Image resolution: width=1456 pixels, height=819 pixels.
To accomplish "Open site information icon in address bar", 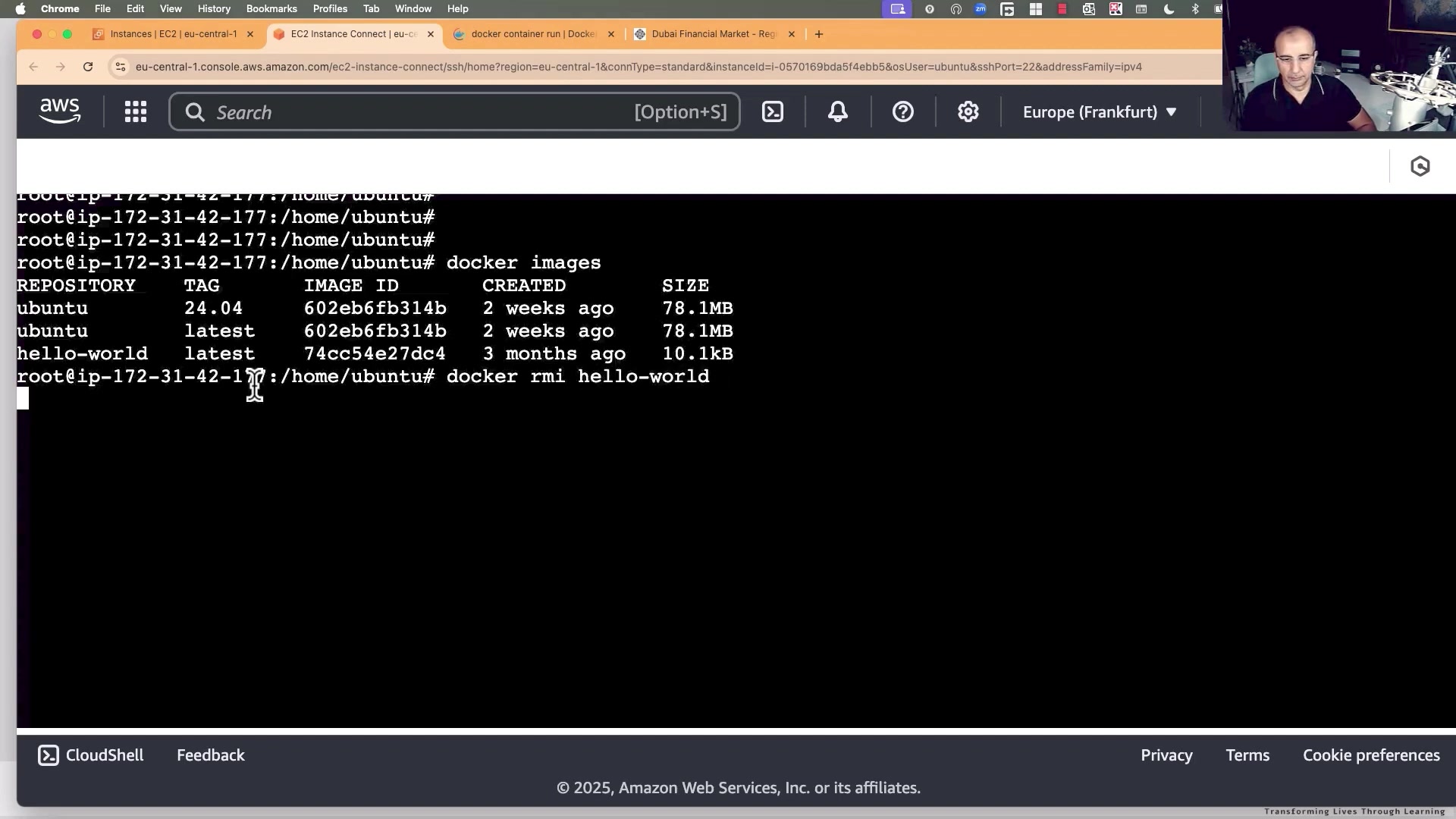I will click(120, 67).
